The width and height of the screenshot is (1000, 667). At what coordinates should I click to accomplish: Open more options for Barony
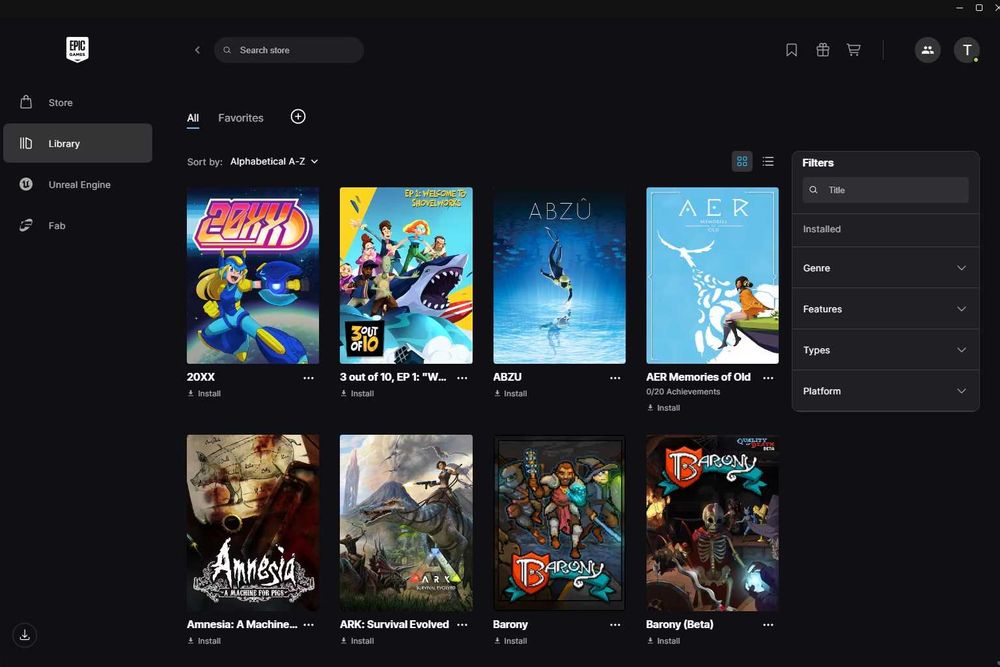(x=615, y=625)
